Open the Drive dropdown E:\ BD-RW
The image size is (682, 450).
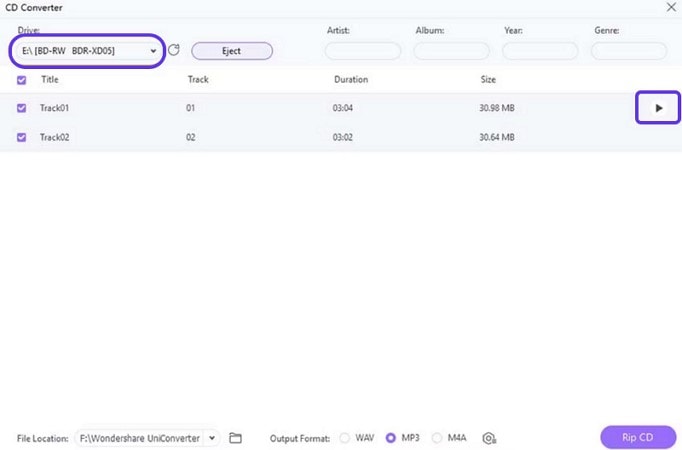87,51
